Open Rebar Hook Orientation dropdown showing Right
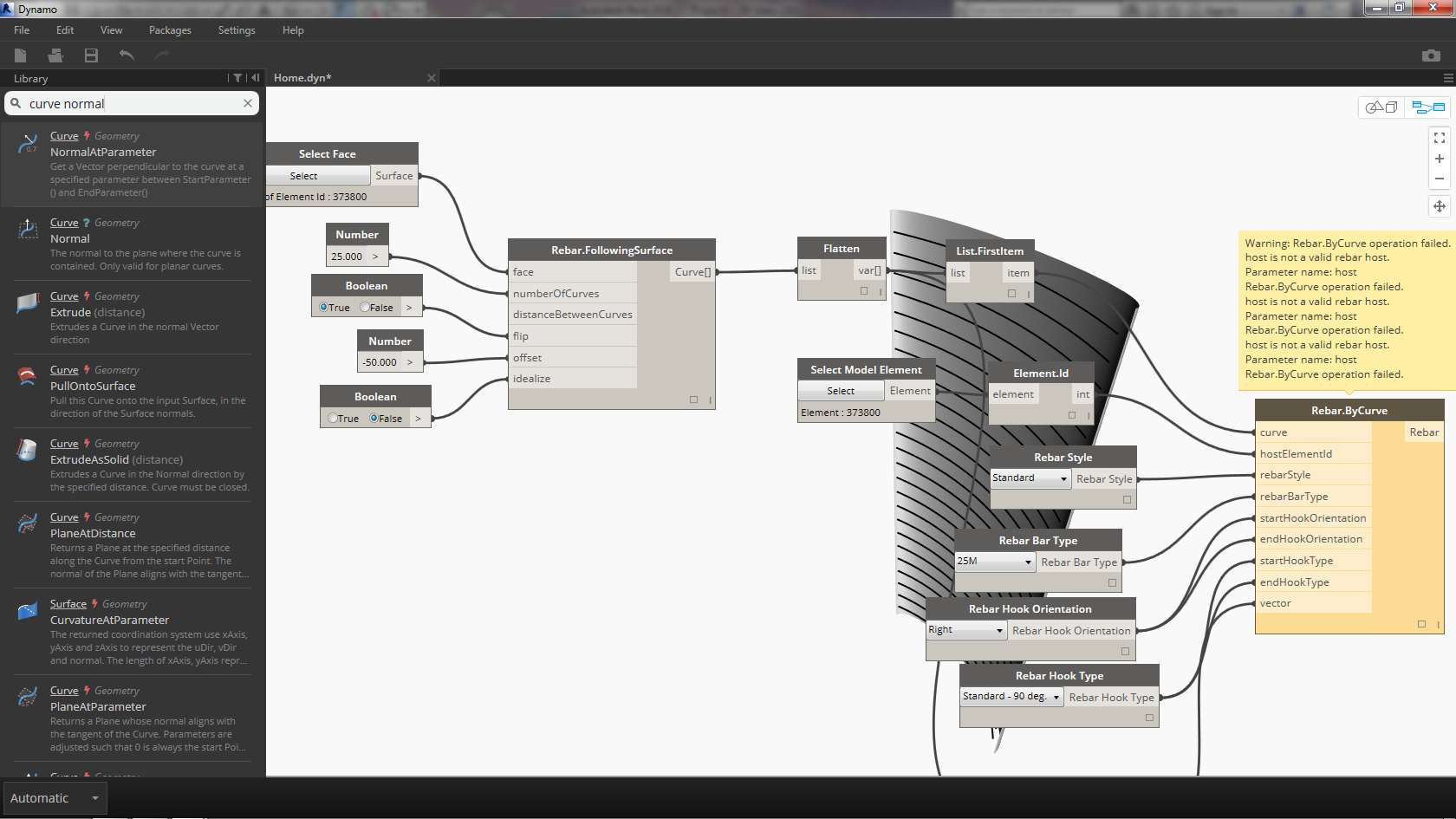This screenshot has width=1456, height=819. coord(965,630)
